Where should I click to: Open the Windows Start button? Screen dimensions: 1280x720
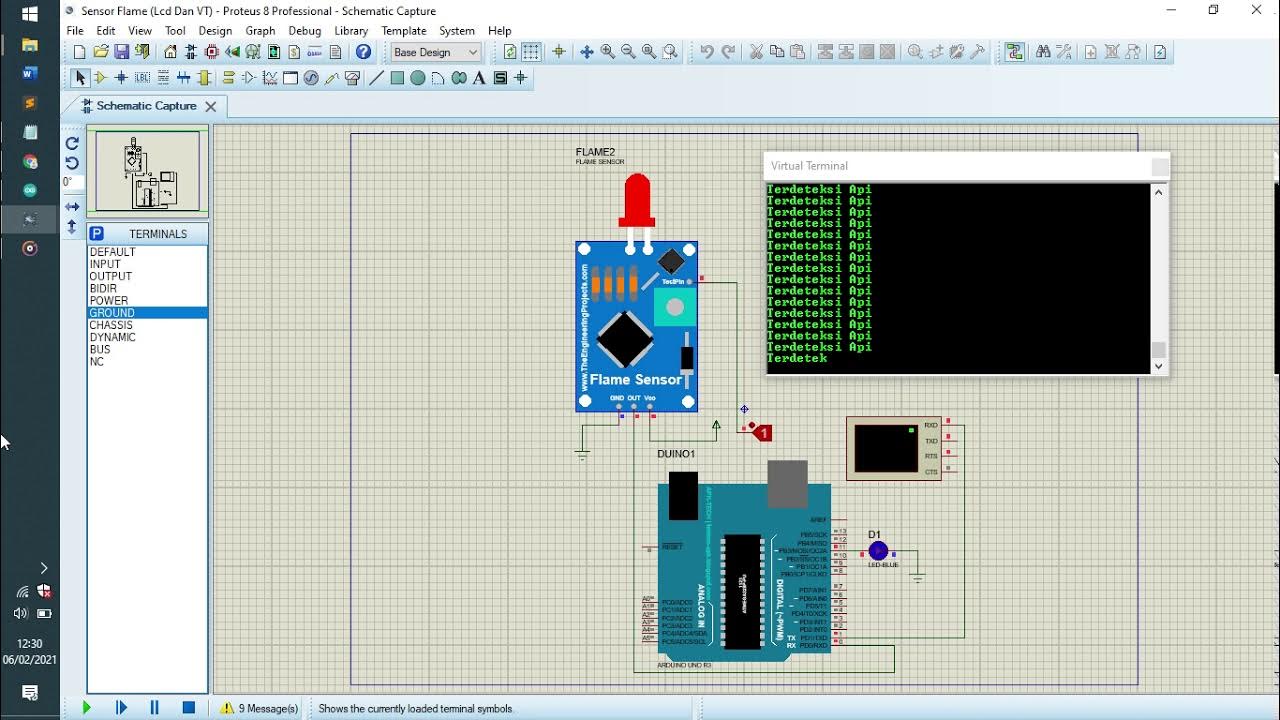pyautogui.click(x=29, y=14)
